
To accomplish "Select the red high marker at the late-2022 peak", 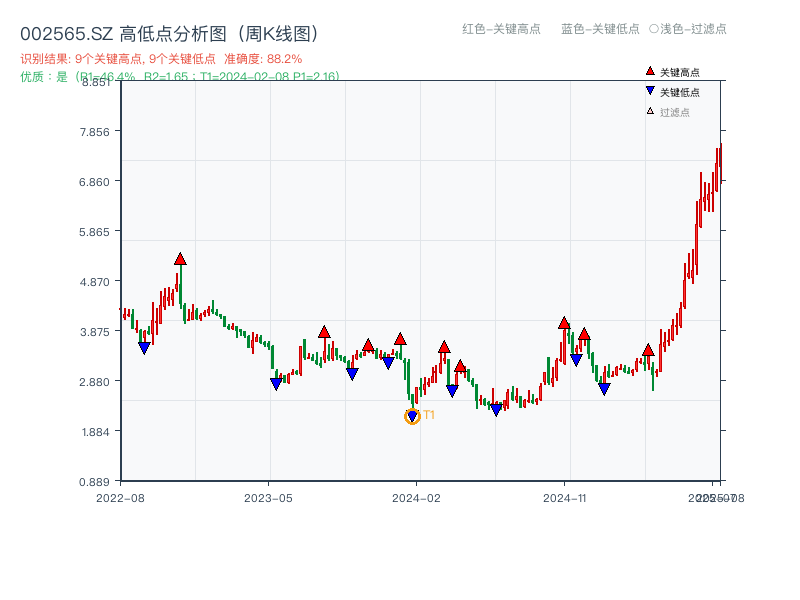I will [x=180, y=259].
